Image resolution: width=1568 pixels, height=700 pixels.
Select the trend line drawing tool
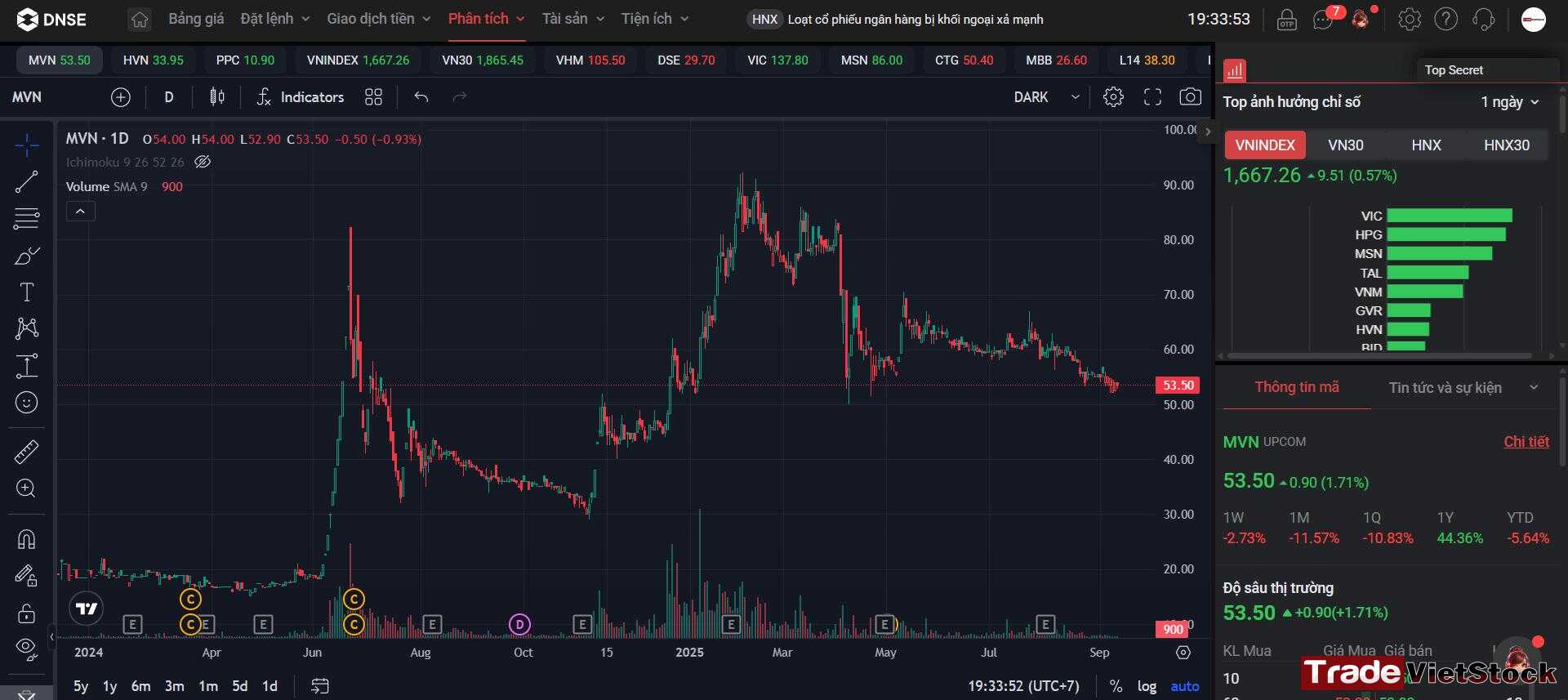[26, 182]
